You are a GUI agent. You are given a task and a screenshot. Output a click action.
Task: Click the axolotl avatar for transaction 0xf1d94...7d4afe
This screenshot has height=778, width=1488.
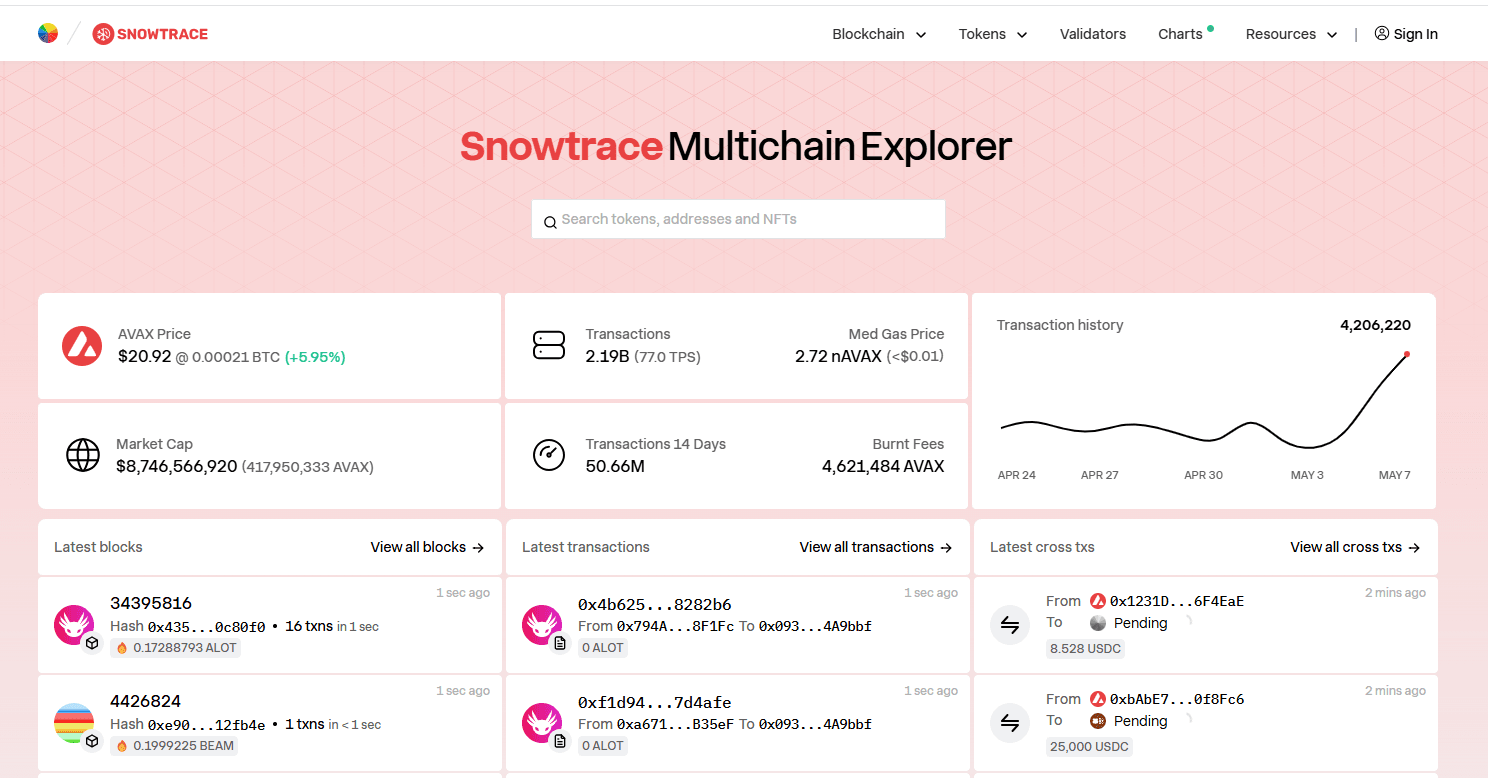(542, 722)
